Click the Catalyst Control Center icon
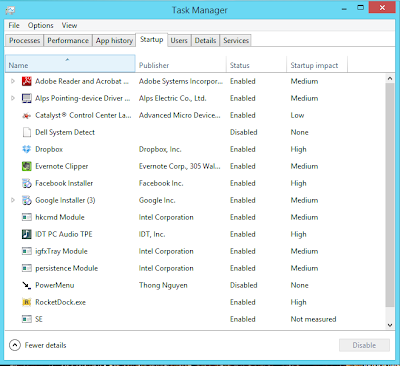This screenshot has height=366, width=400. pyautogui.click(x=26, y=115)
